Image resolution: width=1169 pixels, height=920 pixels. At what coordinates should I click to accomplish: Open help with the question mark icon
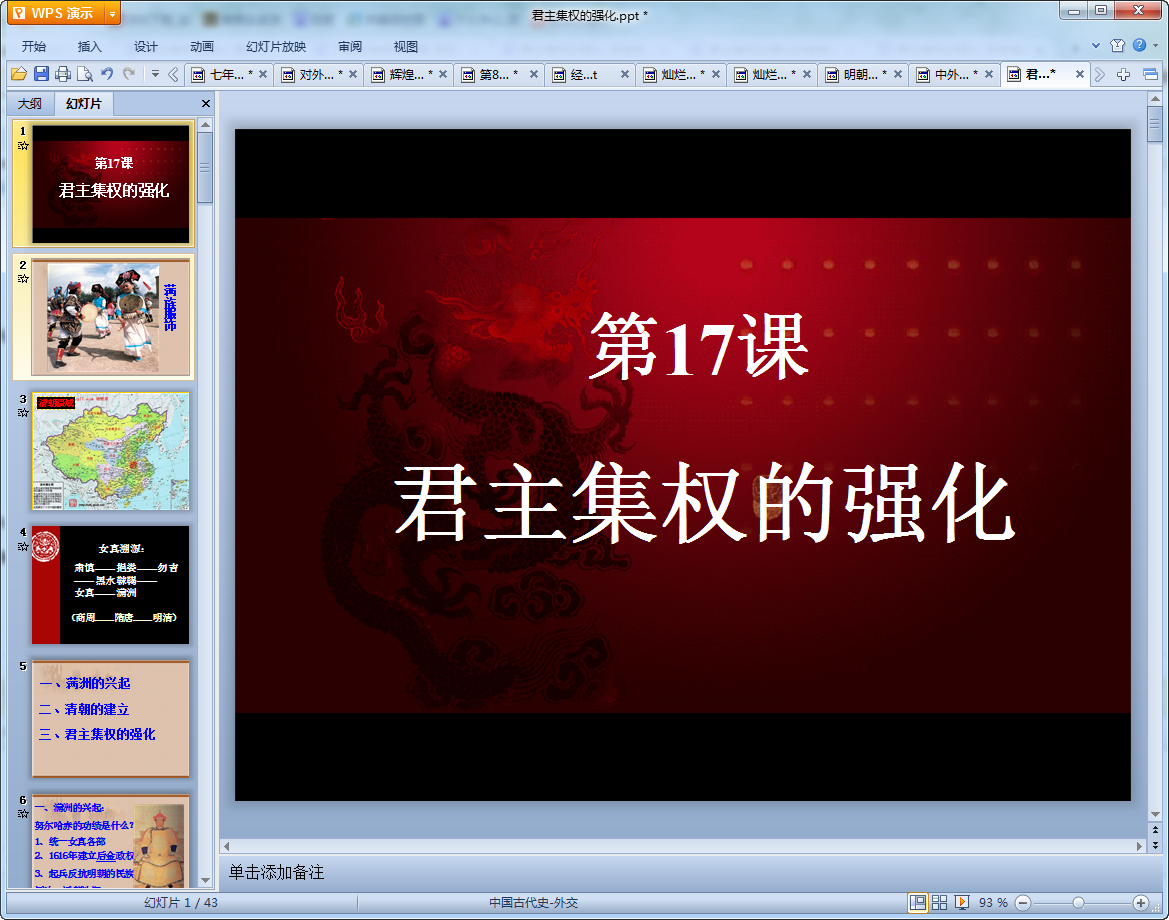(x=1139, y=45)
